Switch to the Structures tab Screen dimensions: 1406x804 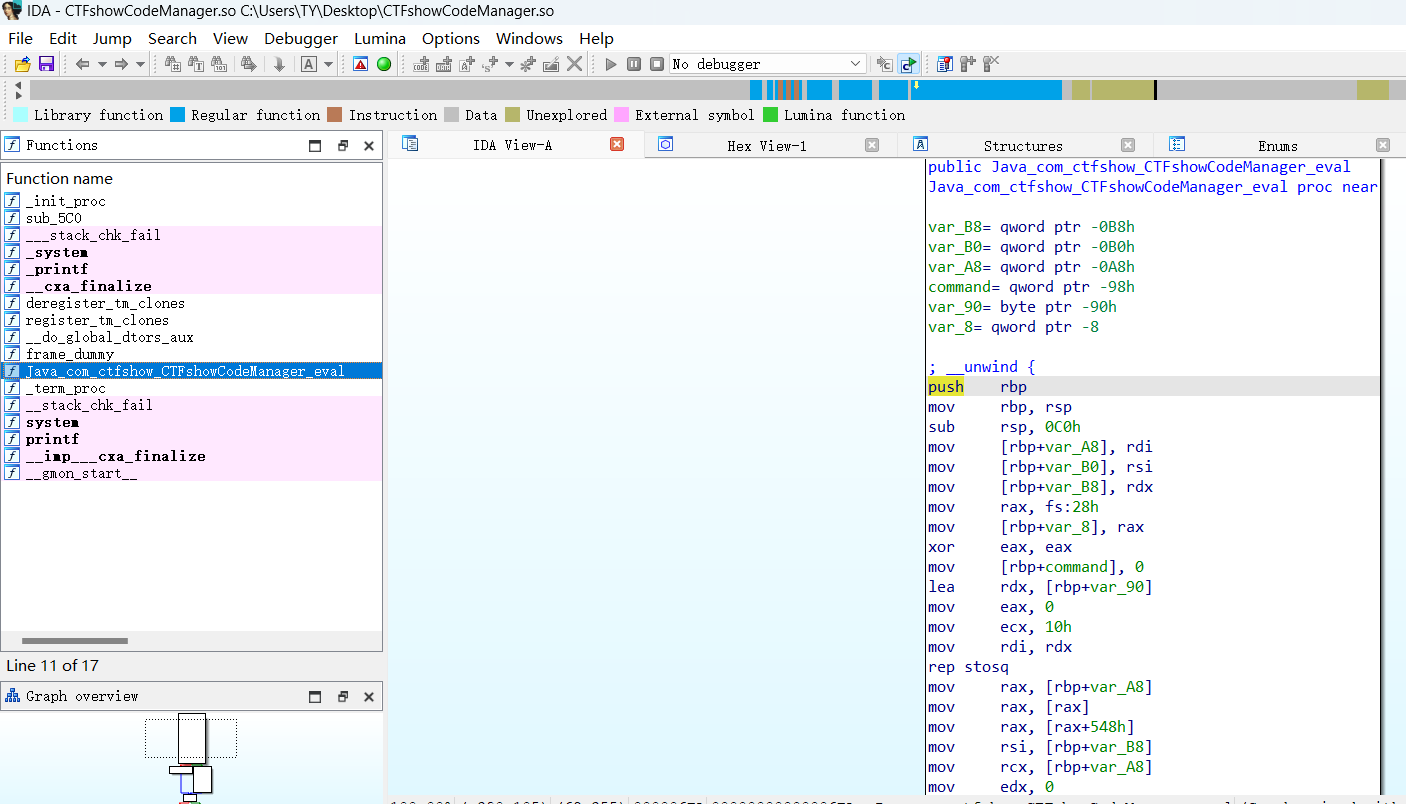pyautogui.click(x=1022, y=145)
